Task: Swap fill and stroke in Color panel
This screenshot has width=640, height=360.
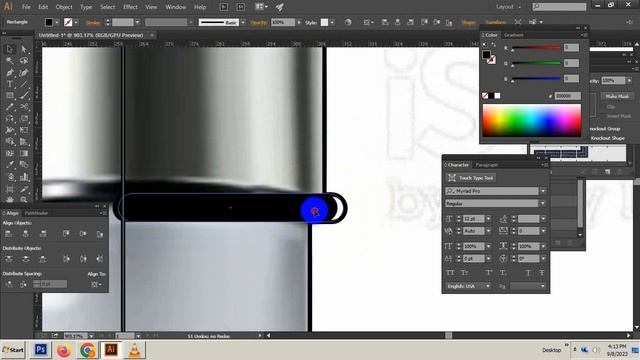Action: 493,44
